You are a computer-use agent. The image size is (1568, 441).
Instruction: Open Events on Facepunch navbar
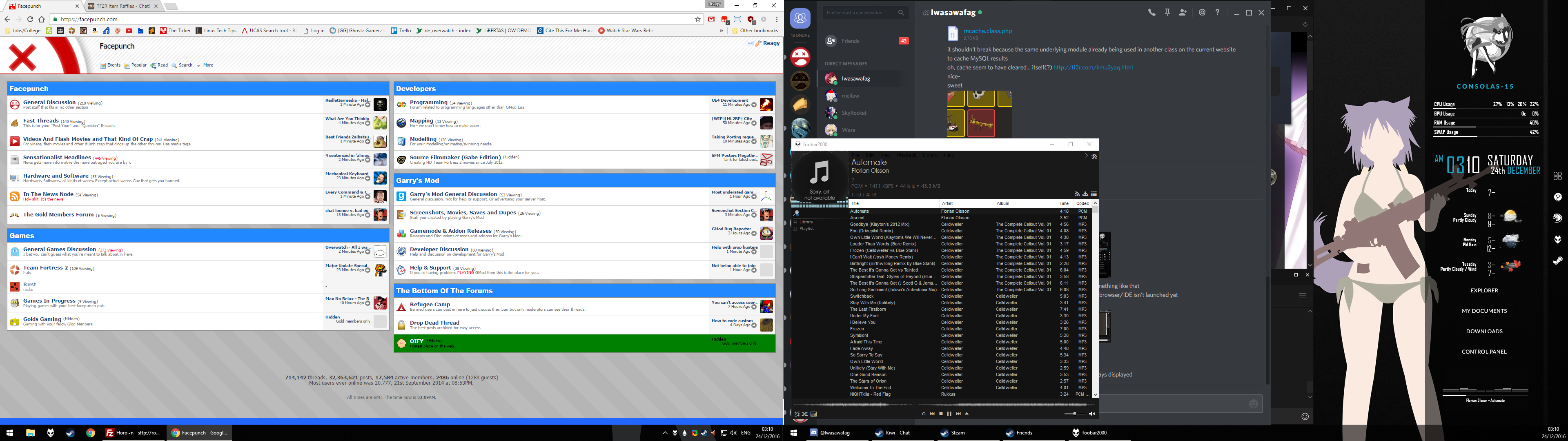(110, 65)
